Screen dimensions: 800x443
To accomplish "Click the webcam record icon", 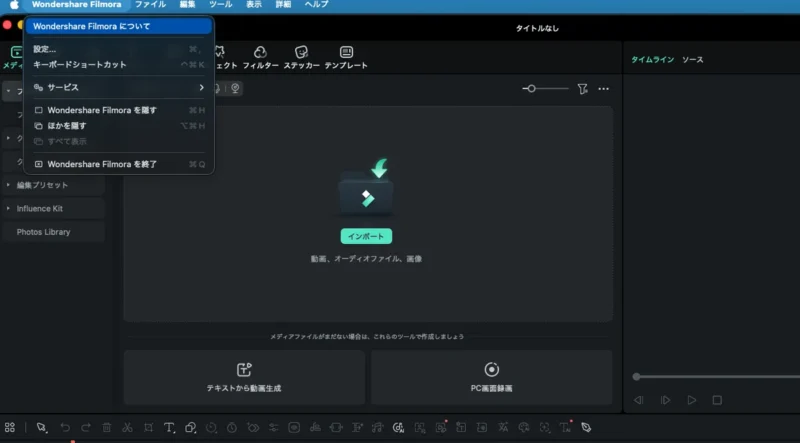I will 235,88.
